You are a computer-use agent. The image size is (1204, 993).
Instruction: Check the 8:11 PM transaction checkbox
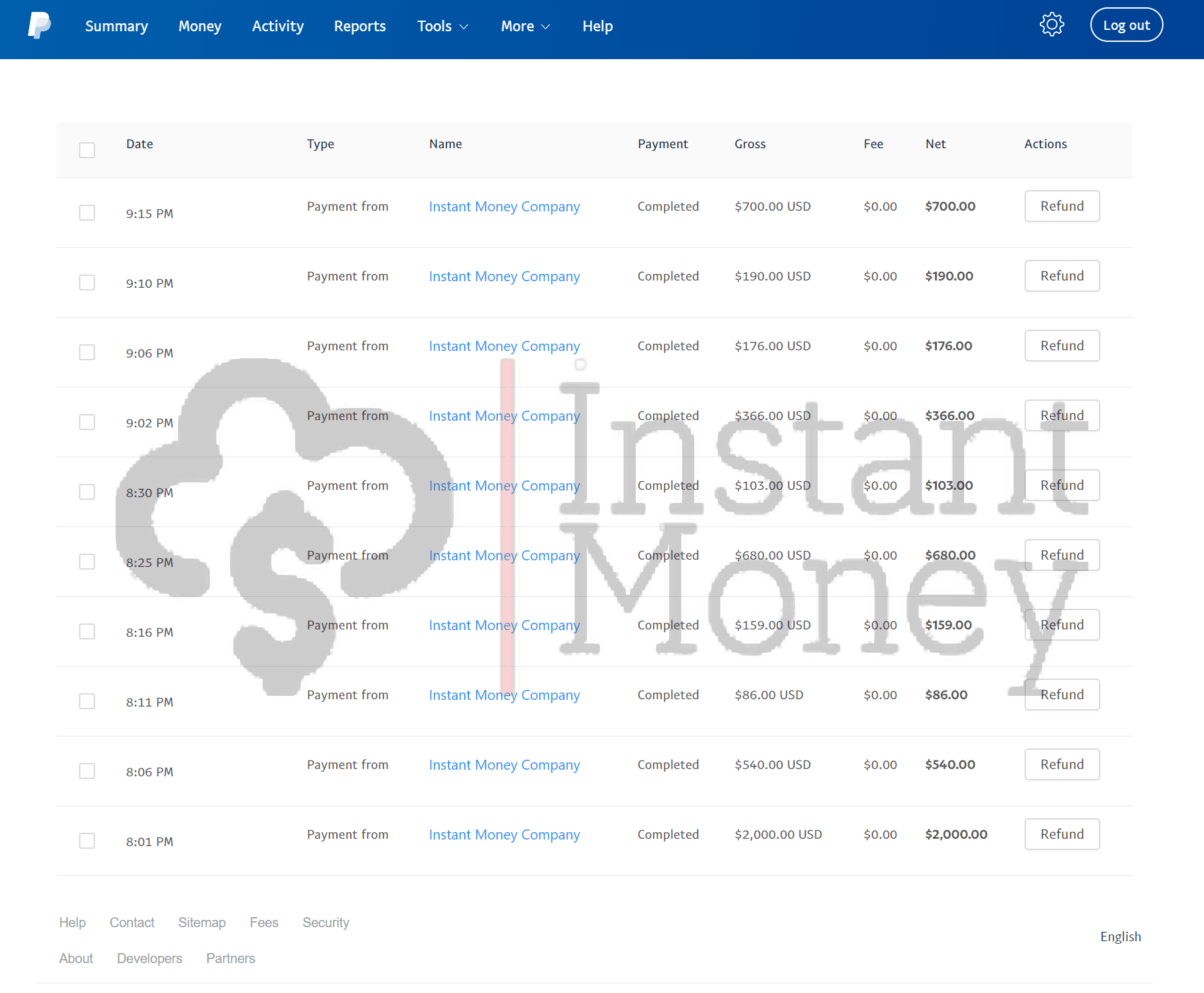pos(87,701)
